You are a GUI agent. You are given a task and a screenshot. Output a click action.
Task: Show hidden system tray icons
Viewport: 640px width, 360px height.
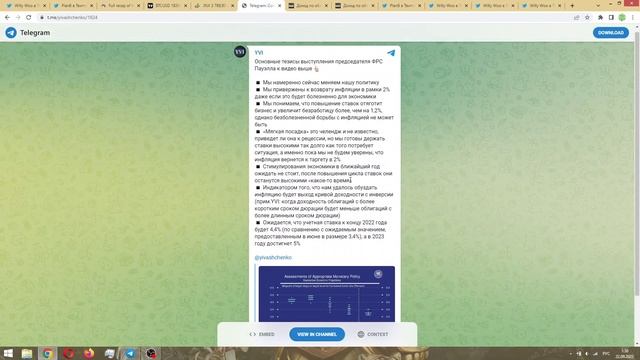pos(571,353)
